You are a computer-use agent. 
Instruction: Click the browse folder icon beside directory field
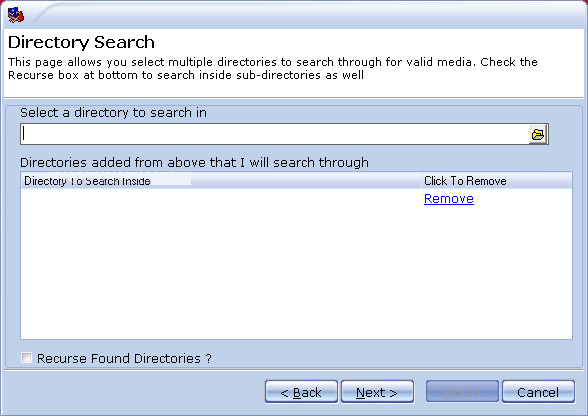tap(538, 134)
